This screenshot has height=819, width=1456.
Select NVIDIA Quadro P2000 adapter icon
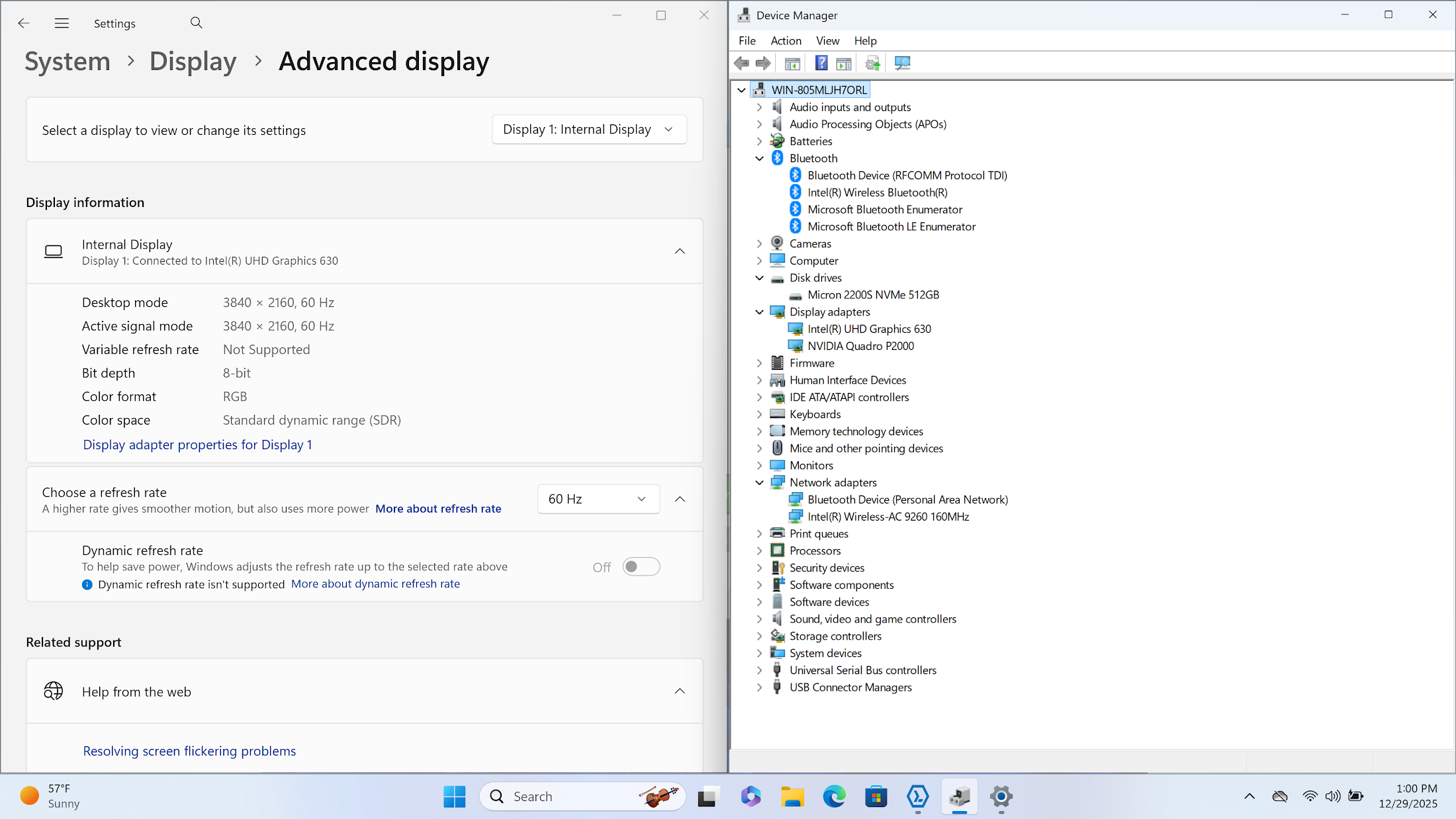[796, 346]
